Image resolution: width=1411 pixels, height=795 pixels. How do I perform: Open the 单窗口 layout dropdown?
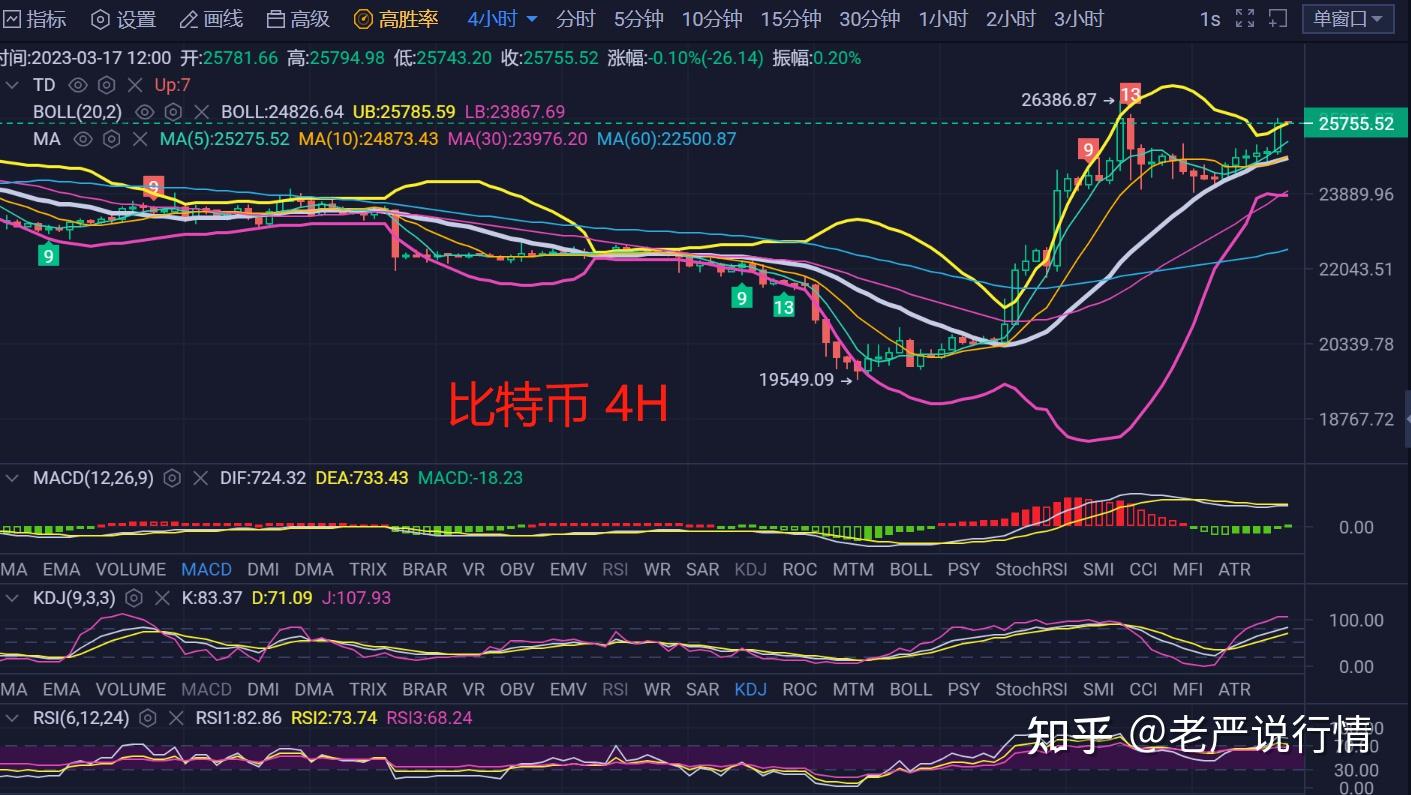tap(1347, 18)
